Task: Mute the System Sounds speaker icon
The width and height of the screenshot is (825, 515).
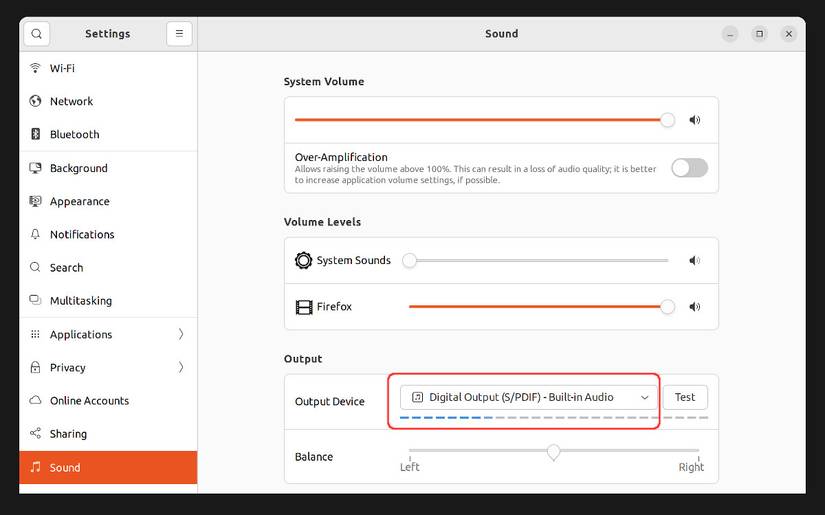Action: (695, 260)
